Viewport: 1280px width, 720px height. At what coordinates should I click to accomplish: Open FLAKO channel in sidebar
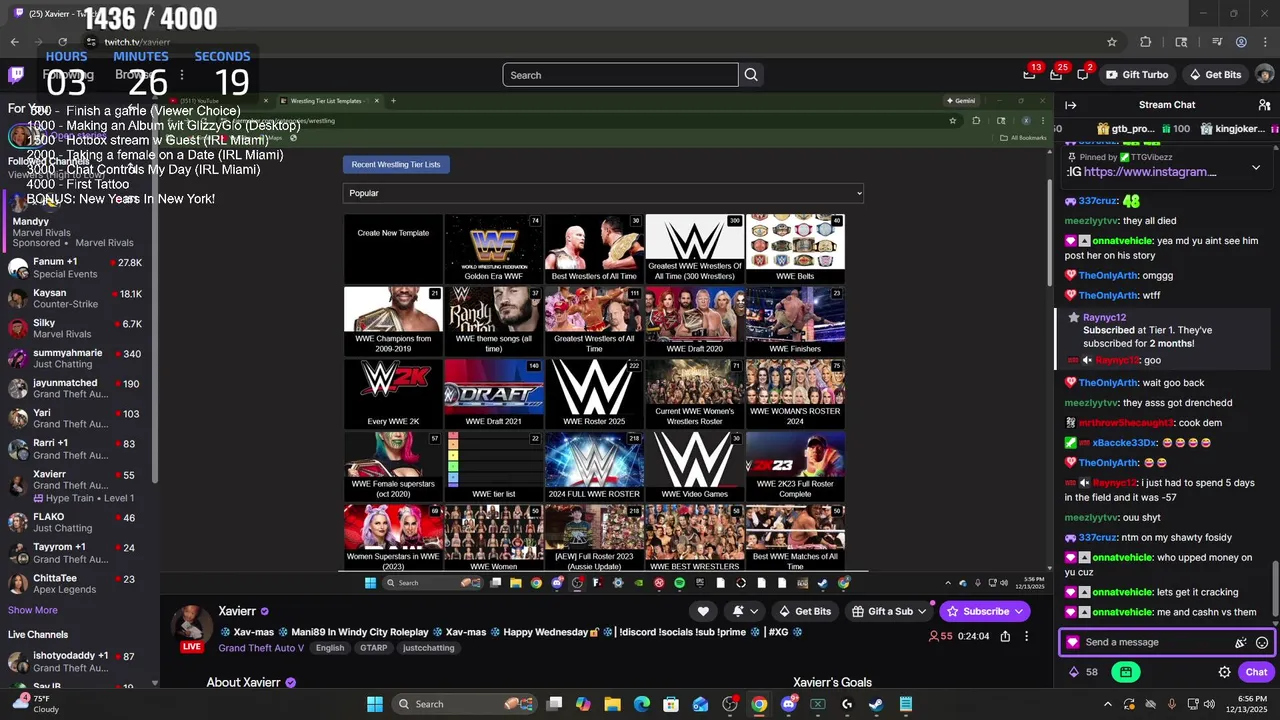78,522
